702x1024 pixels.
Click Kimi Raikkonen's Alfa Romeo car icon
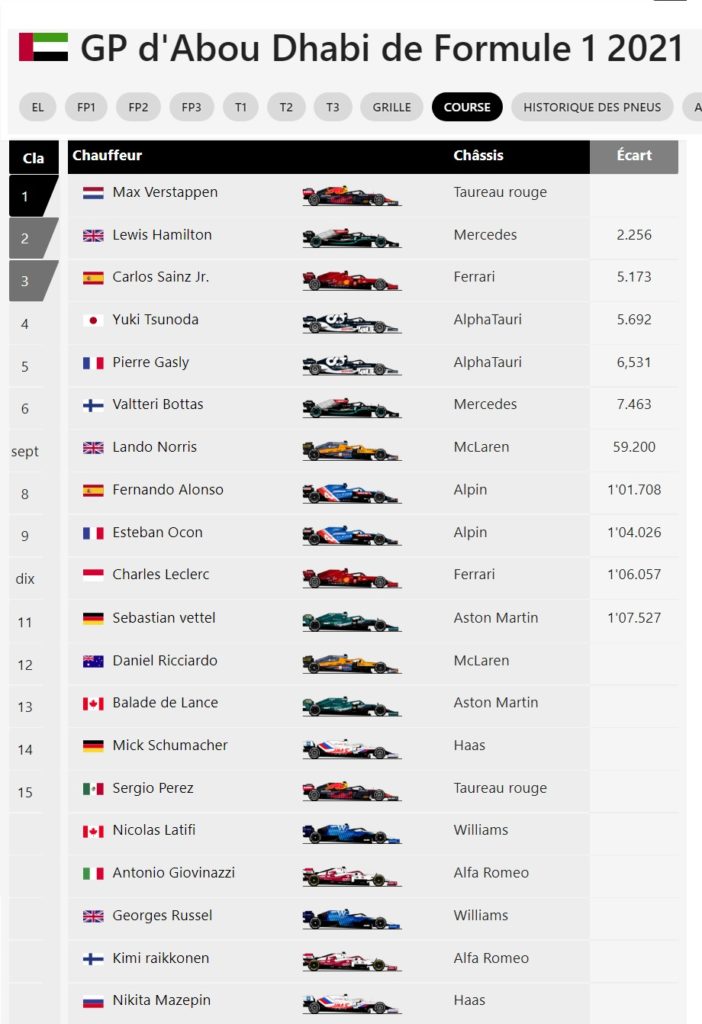pos(351,961)
